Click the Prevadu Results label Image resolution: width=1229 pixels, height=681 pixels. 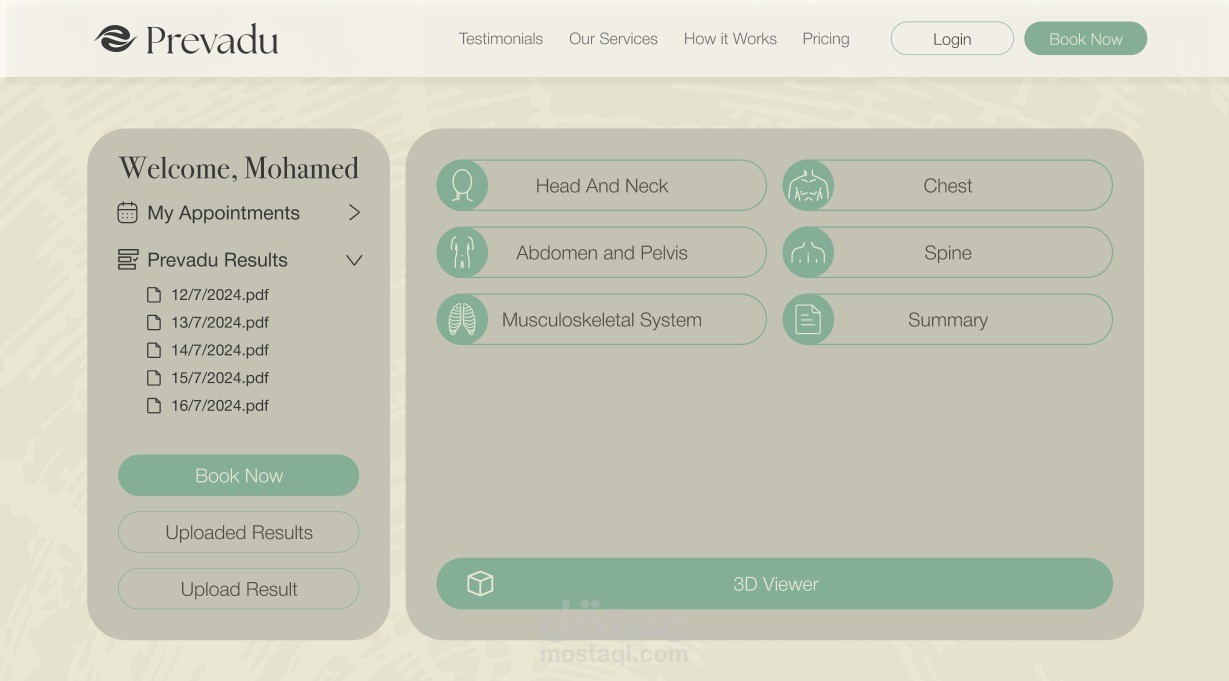(217, 260)
